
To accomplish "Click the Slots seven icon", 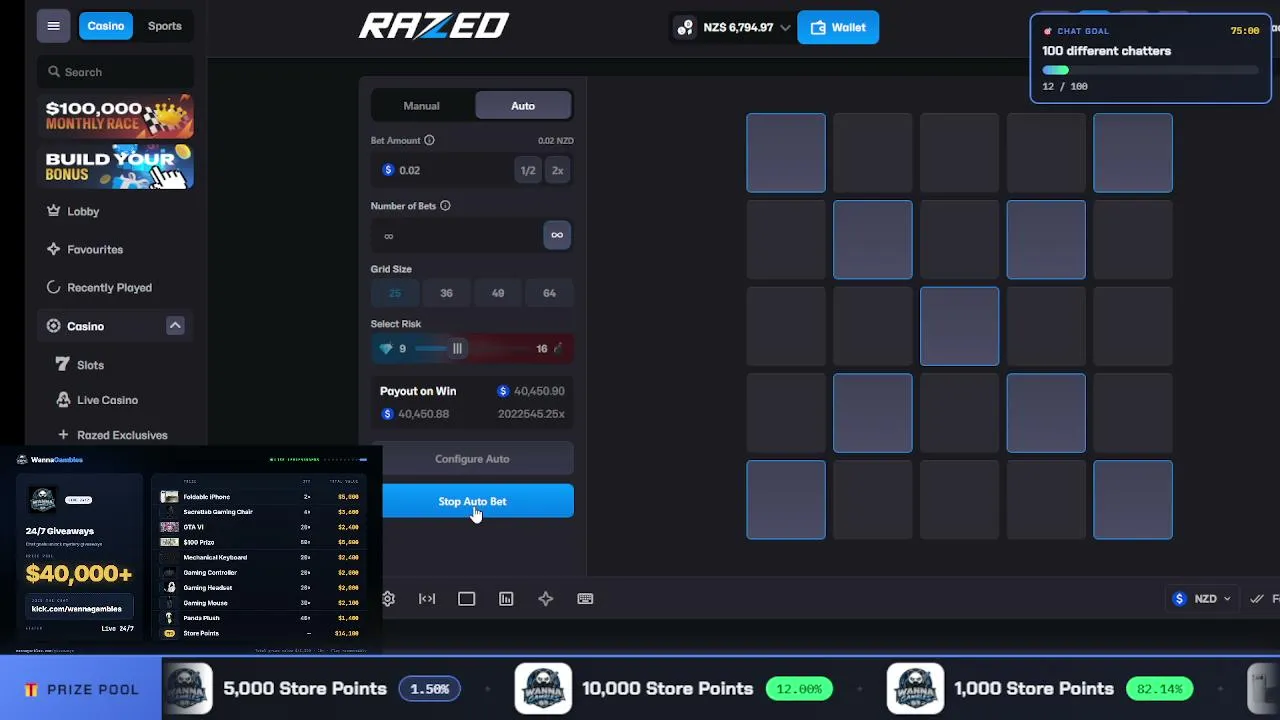I will click(63, 365).
